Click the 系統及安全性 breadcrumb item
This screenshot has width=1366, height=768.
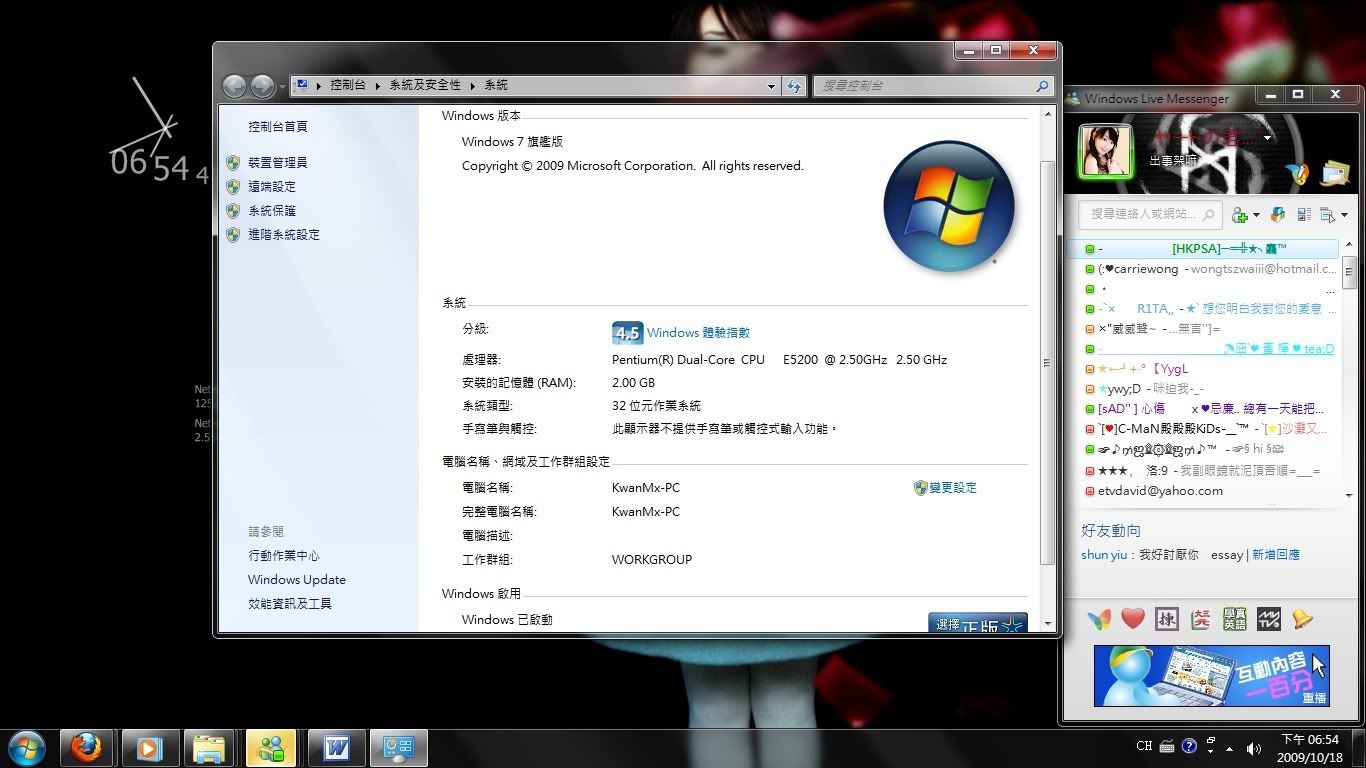click(425, 86)
